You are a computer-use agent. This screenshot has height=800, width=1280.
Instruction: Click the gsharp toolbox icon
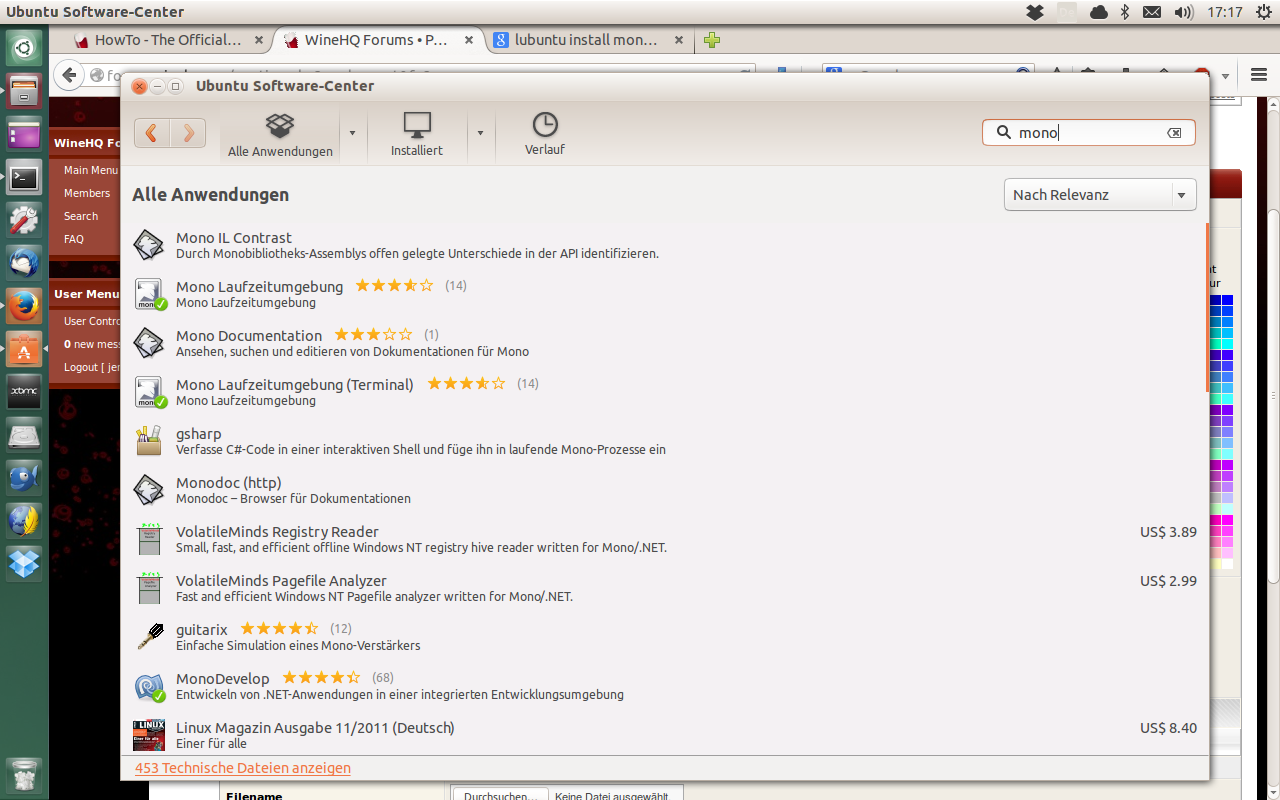point(149,441)
